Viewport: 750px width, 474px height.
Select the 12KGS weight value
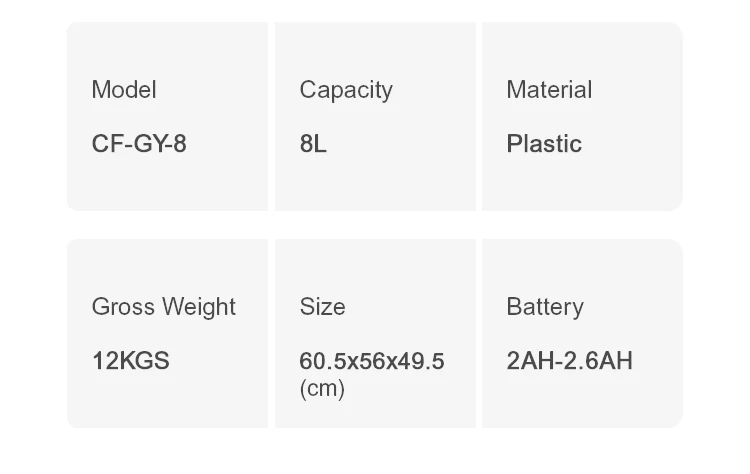[131, 361]
